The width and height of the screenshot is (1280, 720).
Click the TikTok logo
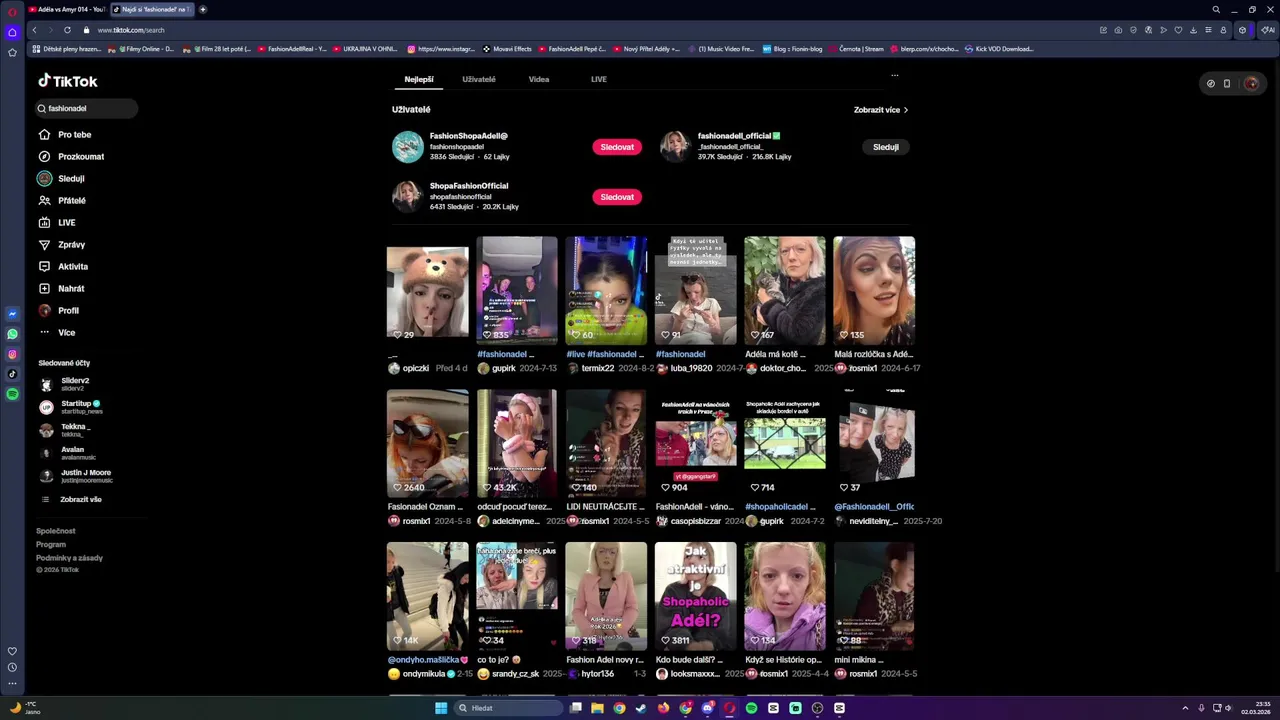coord(68,81)
